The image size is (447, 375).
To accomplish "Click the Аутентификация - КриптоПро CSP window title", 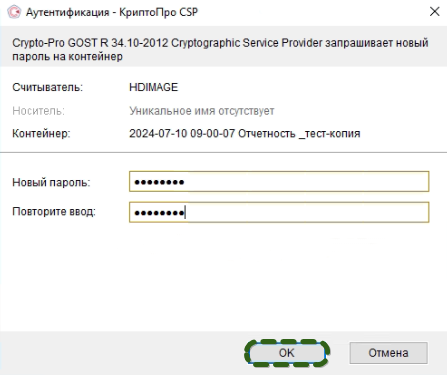I will (x=112, y=12).
